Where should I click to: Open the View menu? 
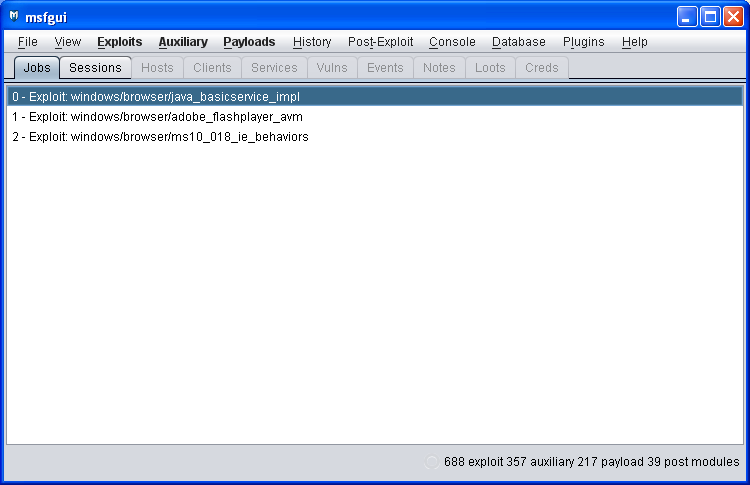[68, 42]
